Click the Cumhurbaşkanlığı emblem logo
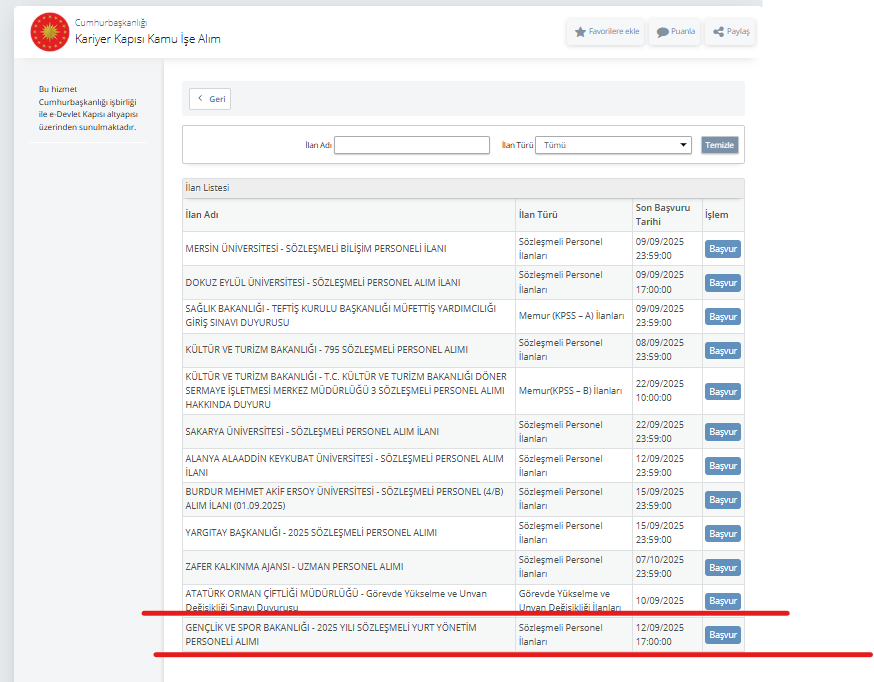This screenshot has width=874, height=682. click(x=50, y=32)
